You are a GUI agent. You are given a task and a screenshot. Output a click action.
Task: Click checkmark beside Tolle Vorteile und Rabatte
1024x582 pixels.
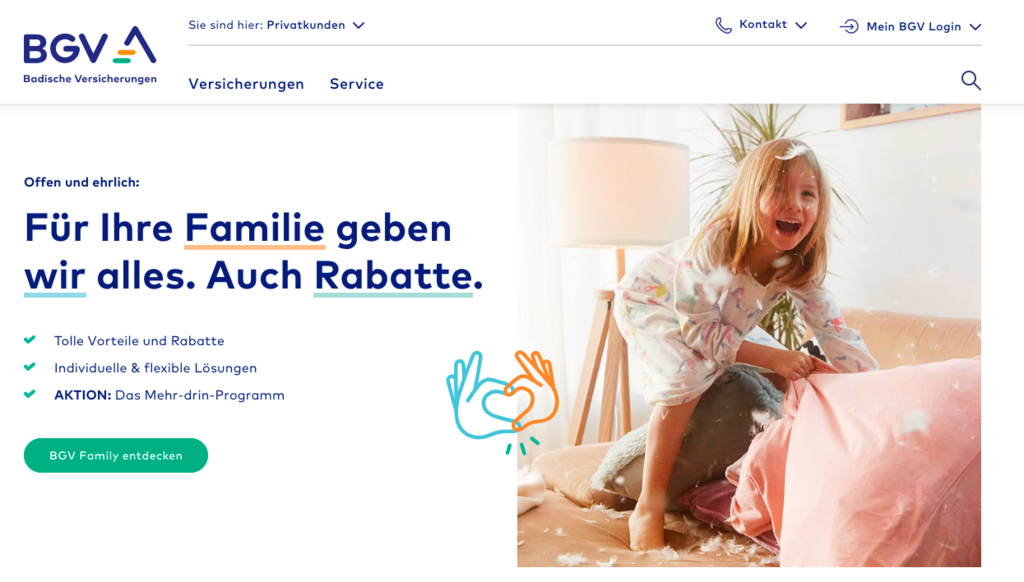29,340
